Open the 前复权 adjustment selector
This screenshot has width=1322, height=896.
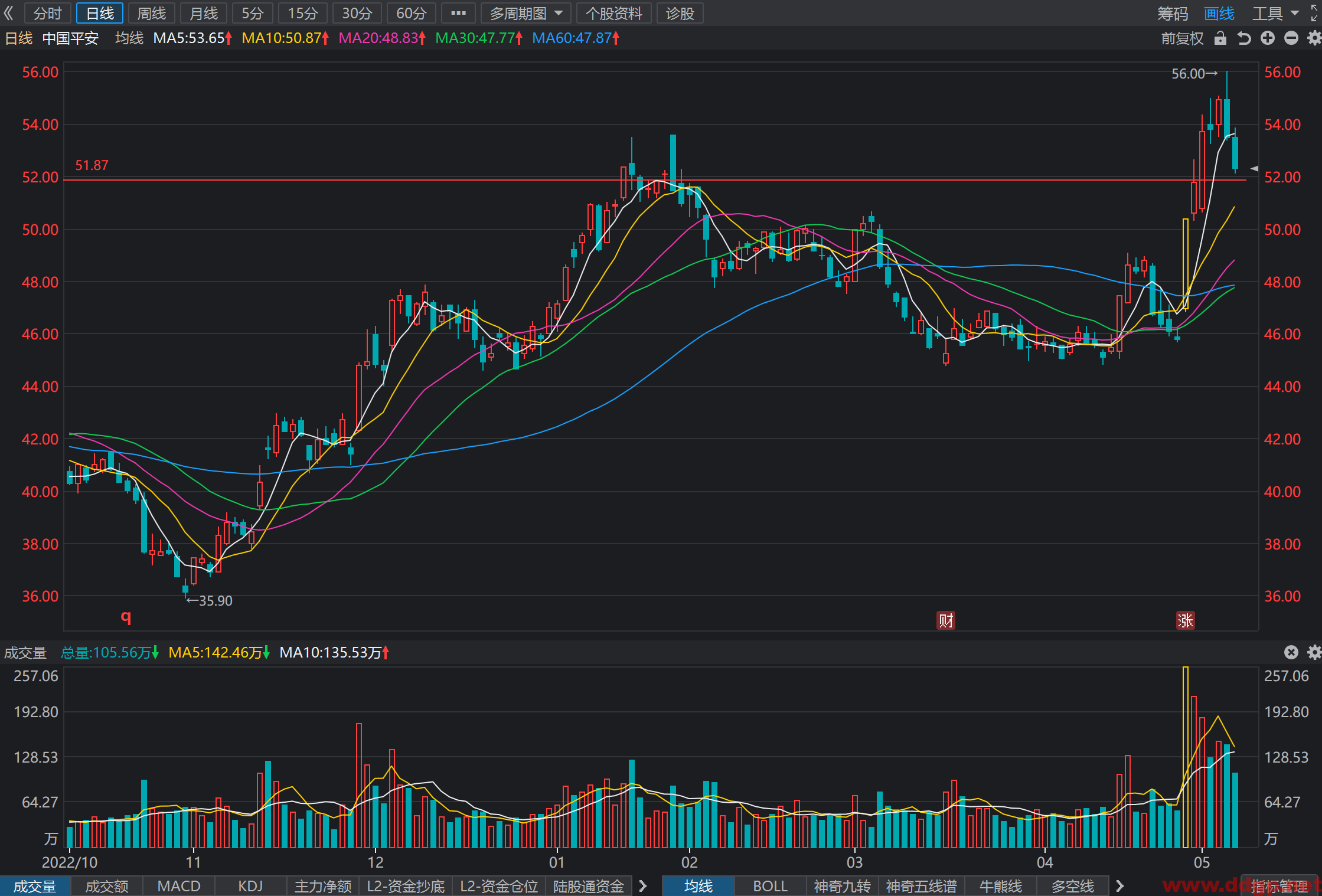tap(1182, 38)
